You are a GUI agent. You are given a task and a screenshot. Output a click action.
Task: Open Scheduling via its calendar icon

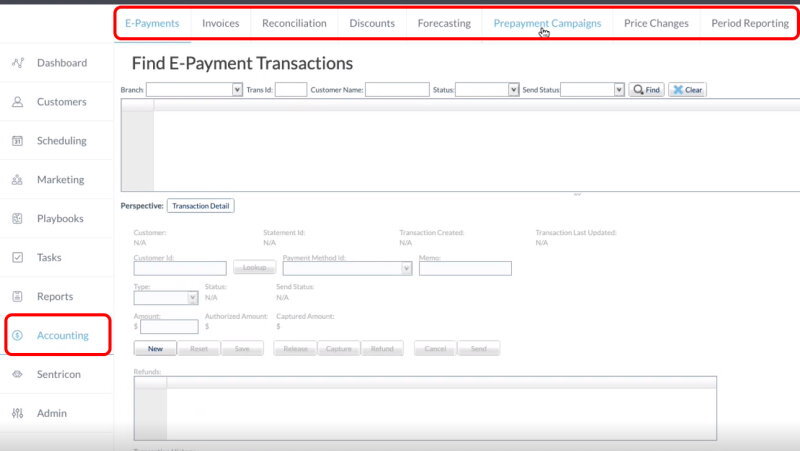pos(18,141)
